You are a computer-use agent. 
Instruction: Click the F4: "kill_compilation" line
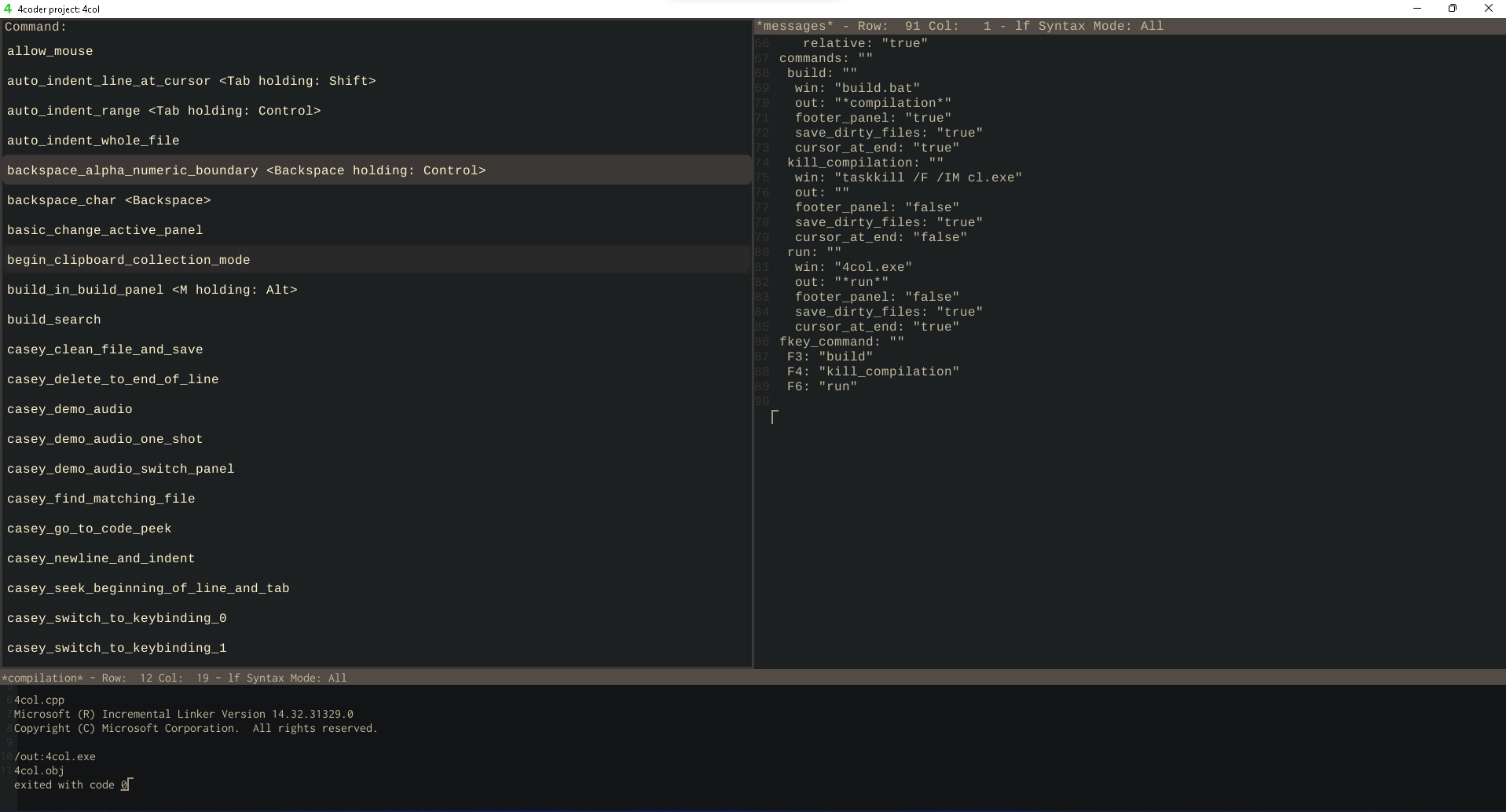pyautogui.click(x=873, y=371)
